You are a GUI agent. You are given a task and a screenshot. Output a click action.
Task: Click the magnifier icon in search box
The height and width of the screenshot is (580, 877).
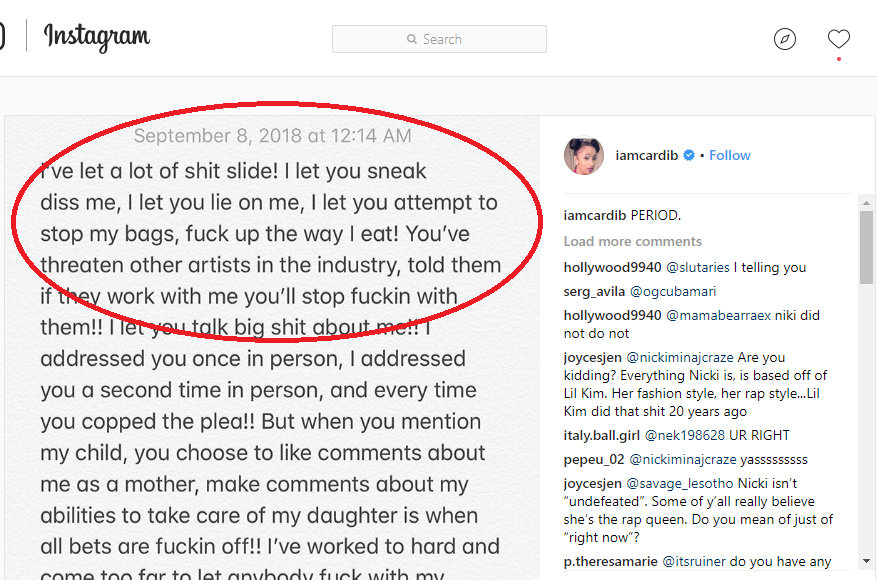click(x=412, y=39)
